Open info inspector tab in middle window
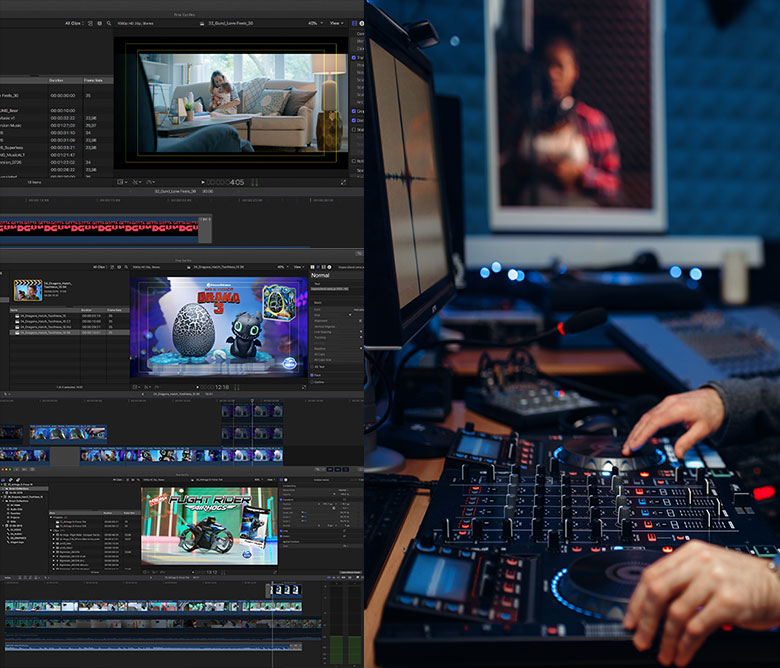This screenshot has width=780, height=668. [x=329, y=267]
